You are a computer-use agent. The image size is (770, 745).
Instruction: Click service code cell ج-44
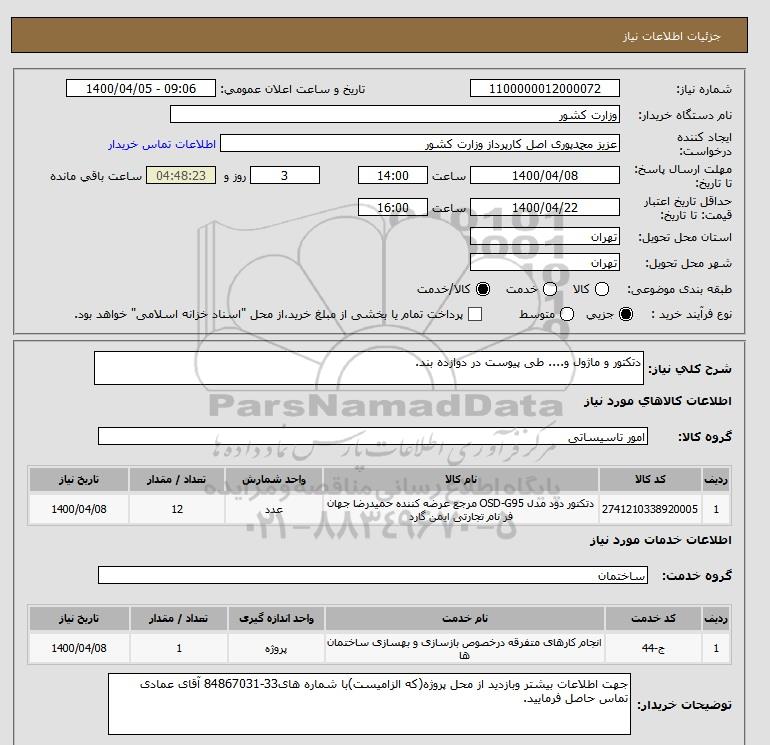654,648
